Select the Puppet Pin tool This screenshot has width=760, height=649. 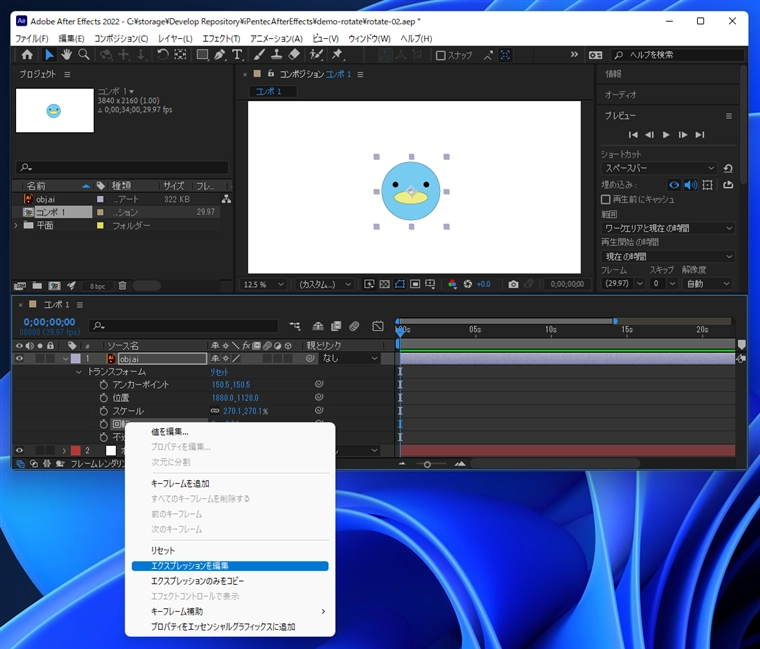click(337, 55)
